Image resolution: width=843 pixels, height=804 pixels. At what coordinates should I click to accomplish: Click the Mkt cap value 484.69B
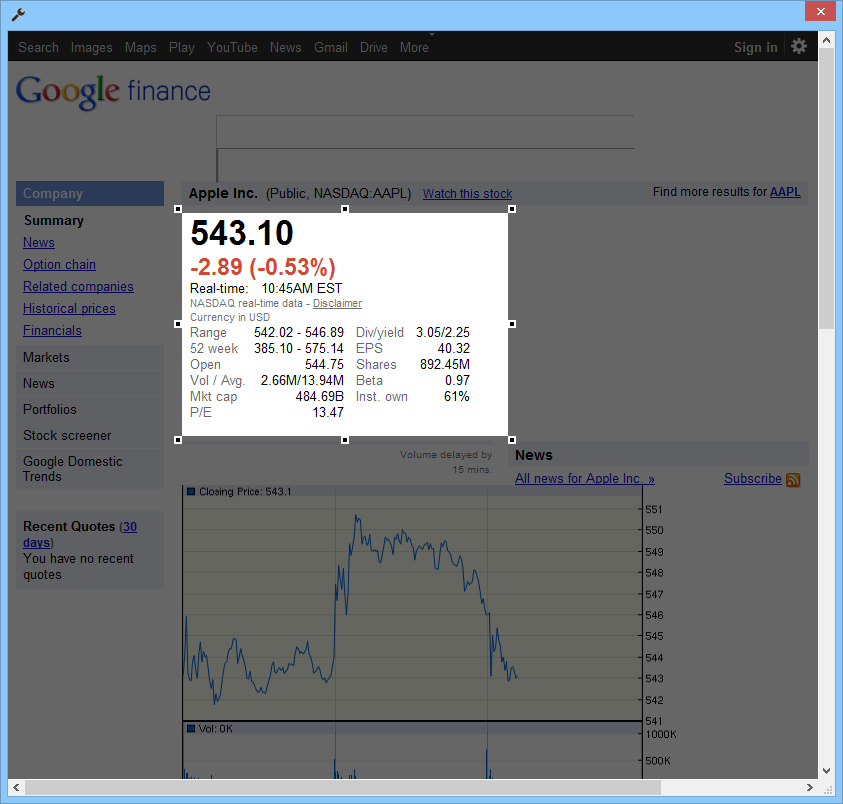pos(319,396)
